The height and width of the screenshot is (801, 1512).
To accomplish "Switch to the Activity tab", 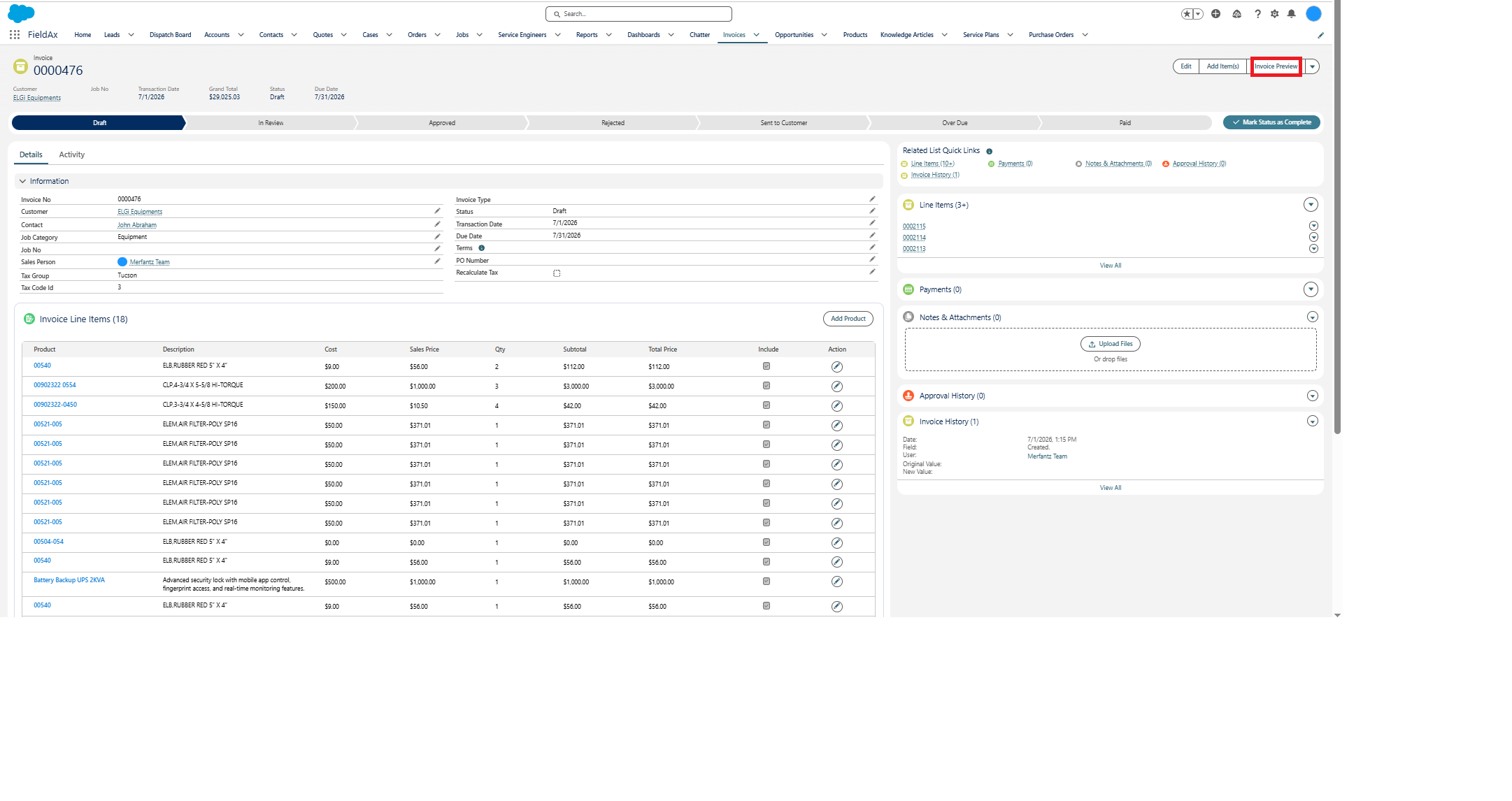I will click(x=72, y=154).
